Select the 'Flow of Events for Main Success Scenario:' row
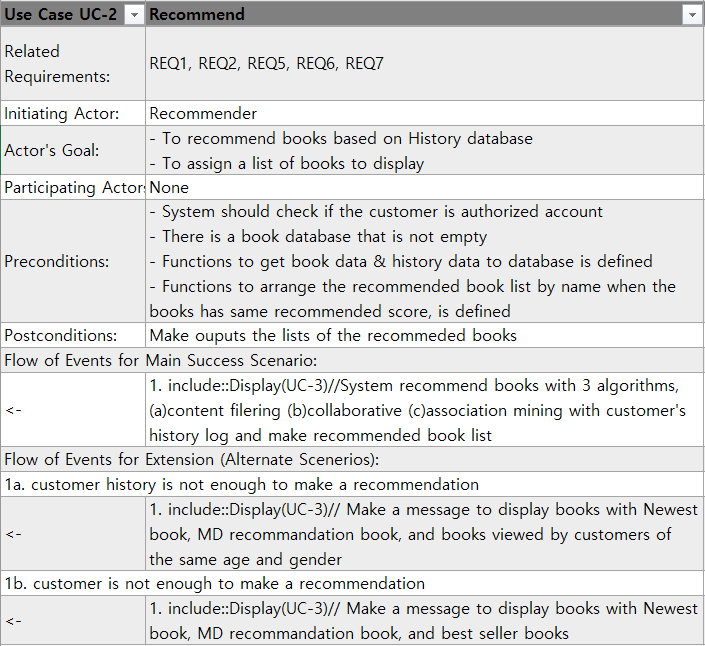The width and height of the screenshot is (705, 646). click(352, 360)
